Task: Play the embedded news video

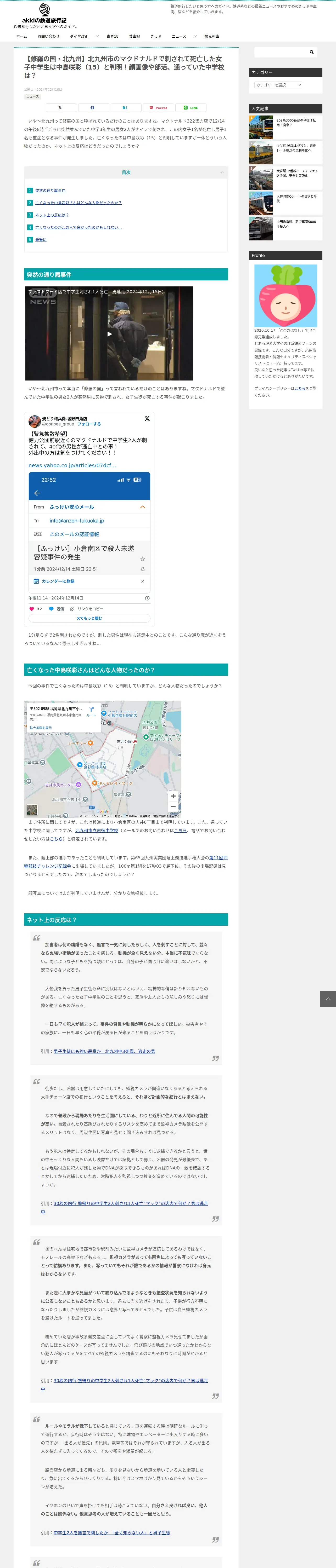Action: point(109,333)
